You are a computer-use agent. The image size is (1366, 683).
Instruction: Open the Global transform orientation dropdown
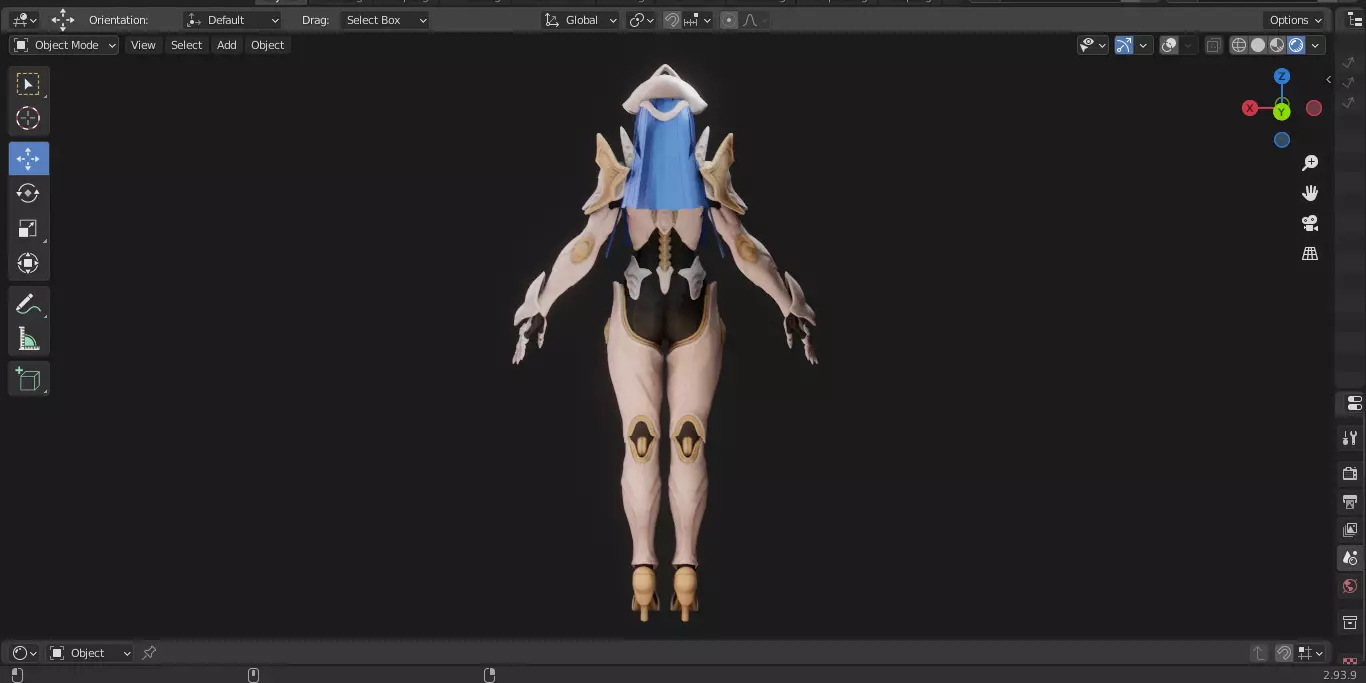coord(581,20)
